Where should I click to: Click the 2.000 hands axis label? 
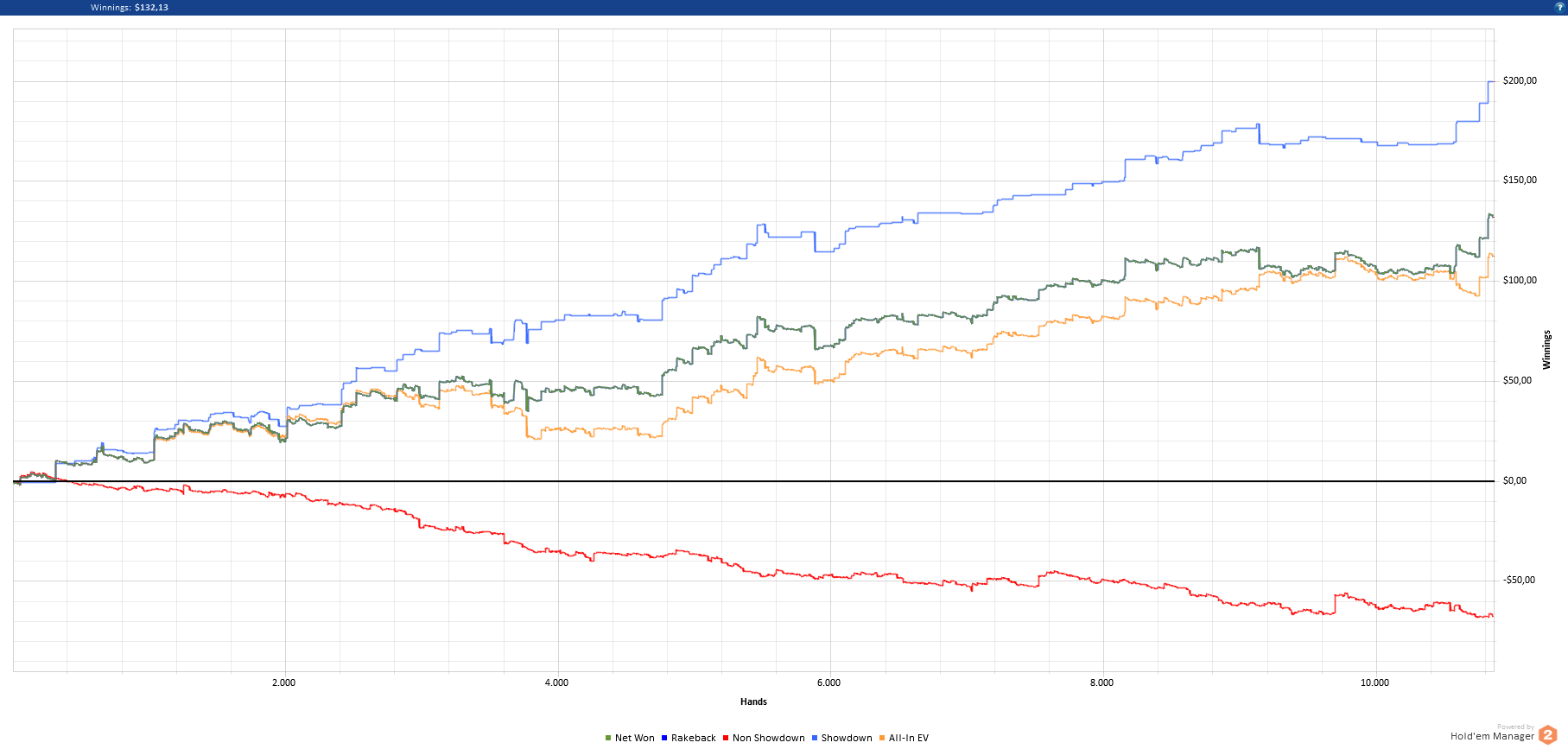(284, 682)
